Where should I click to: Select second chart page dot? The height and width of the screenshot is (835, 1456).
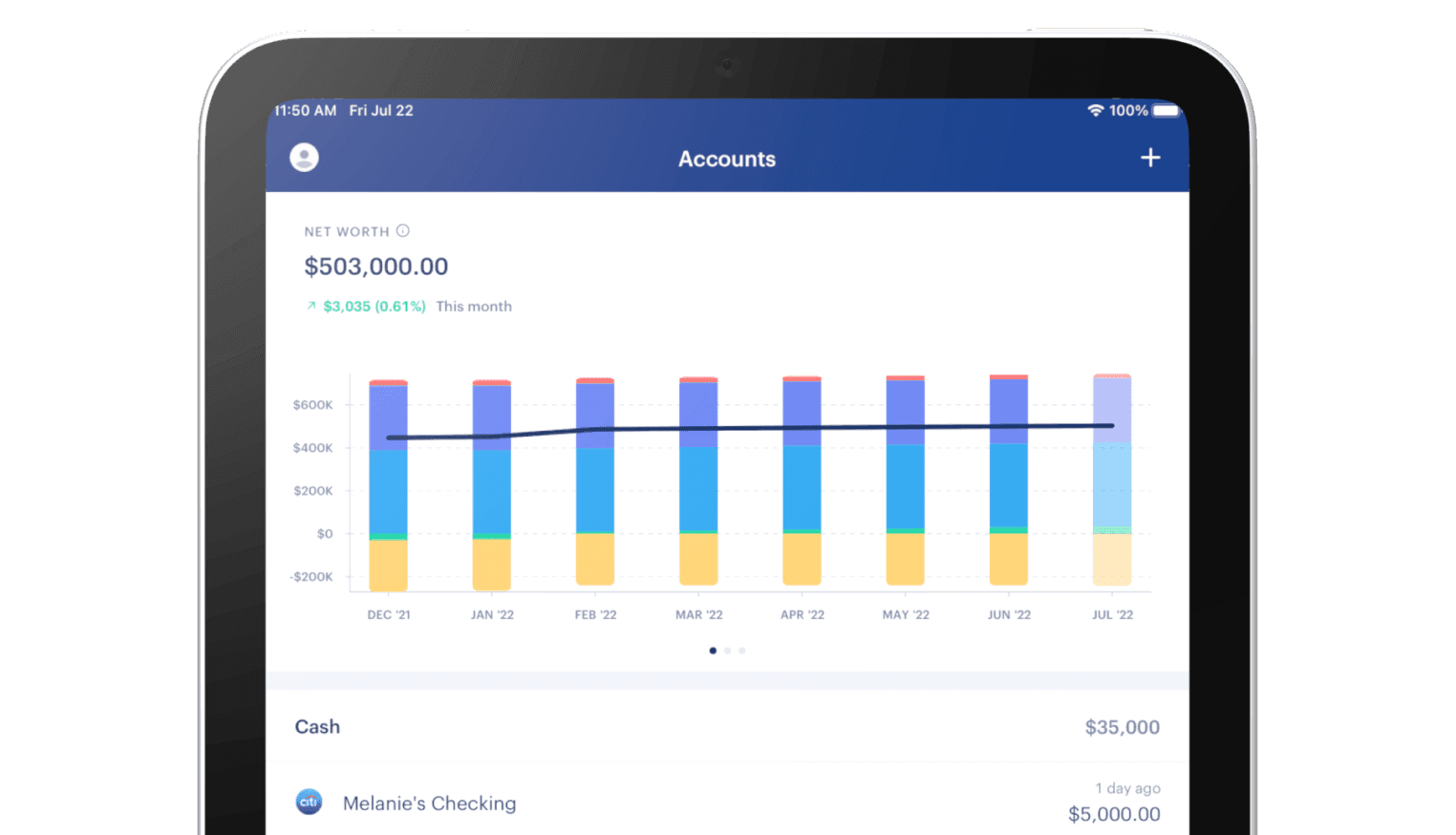[x=727, y=651]
